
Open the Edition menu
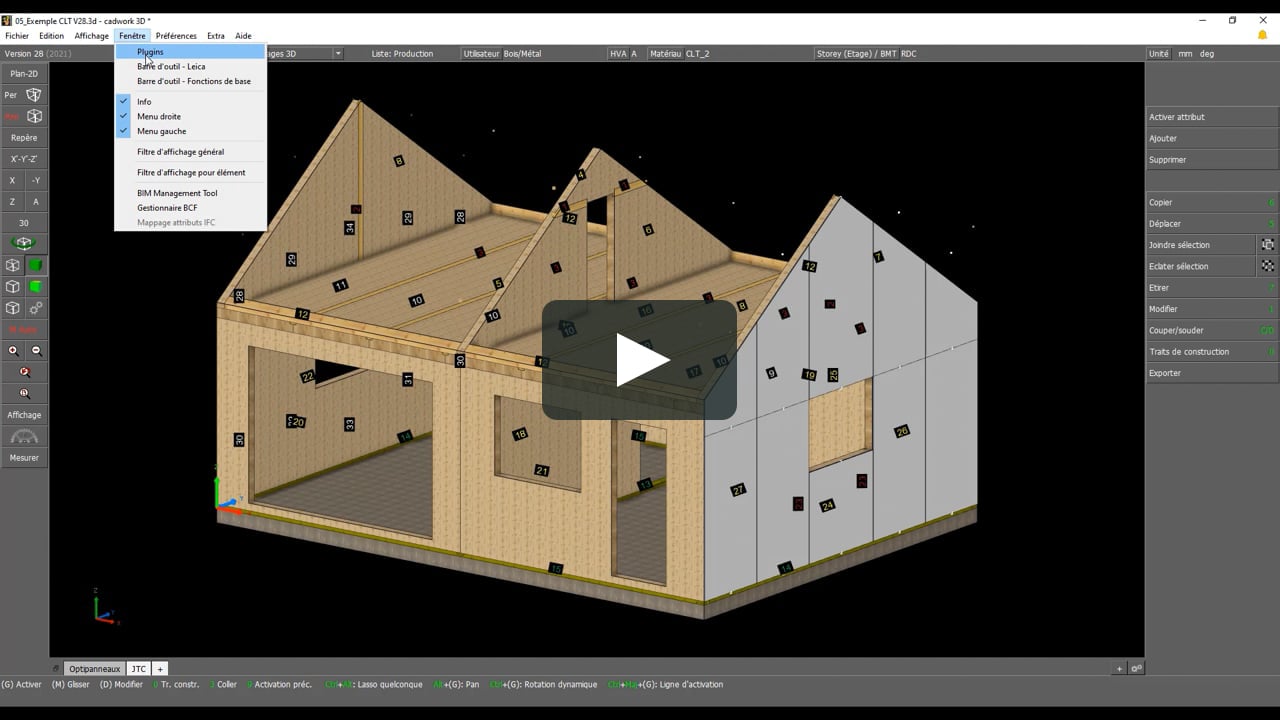51,36
